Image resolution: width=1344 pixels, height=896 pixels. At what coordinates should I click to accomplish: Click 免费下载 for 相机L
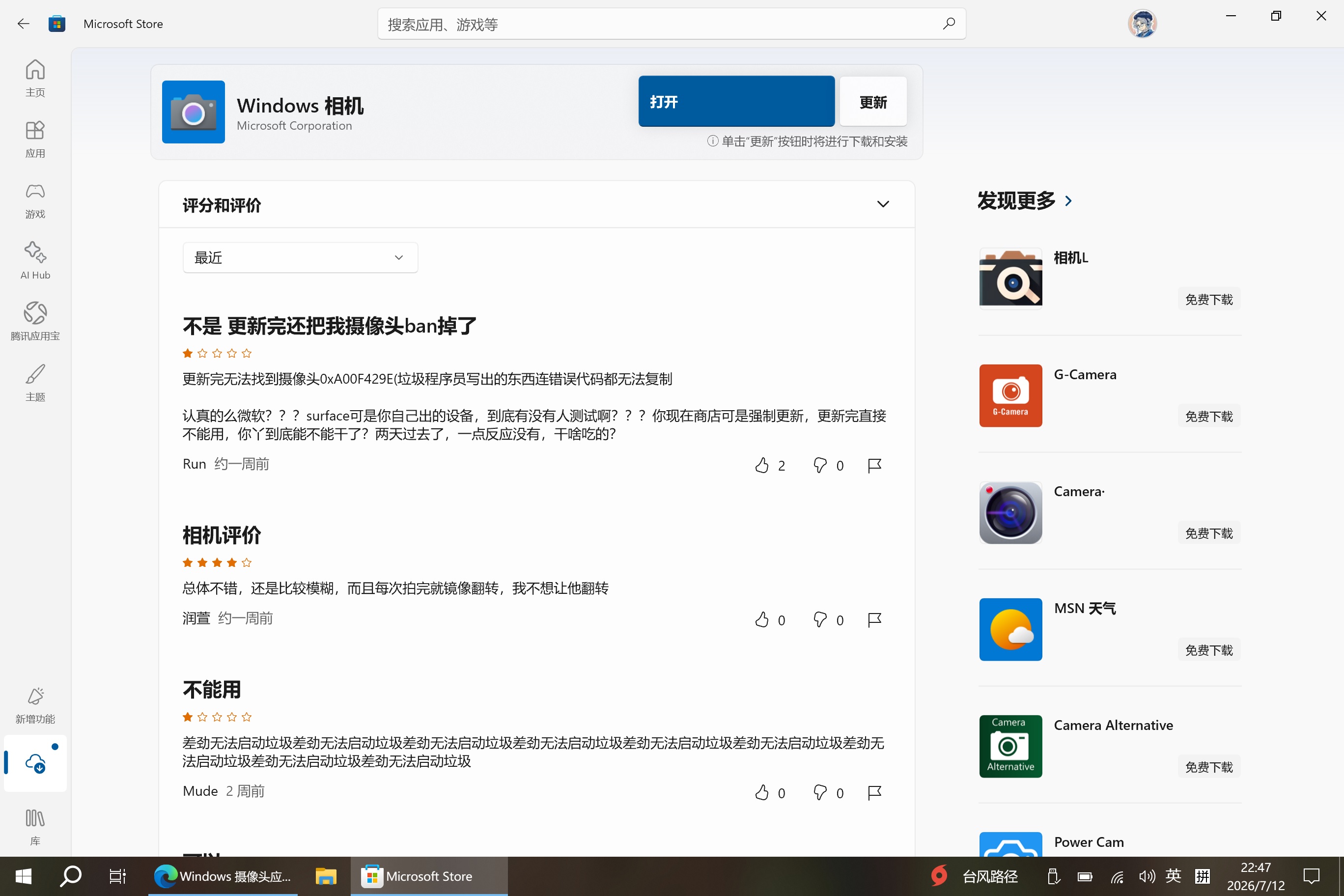point(1208,300)
